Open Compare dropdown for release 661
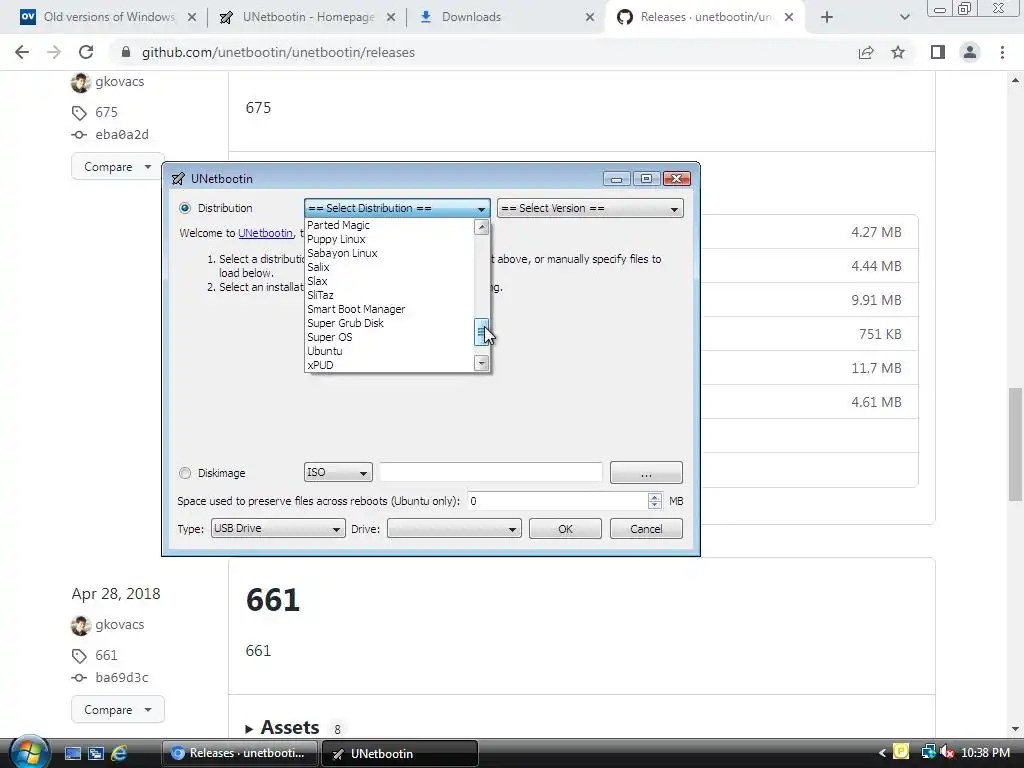Viewport: 1024px width, 768px height. (x=118, y=709)
